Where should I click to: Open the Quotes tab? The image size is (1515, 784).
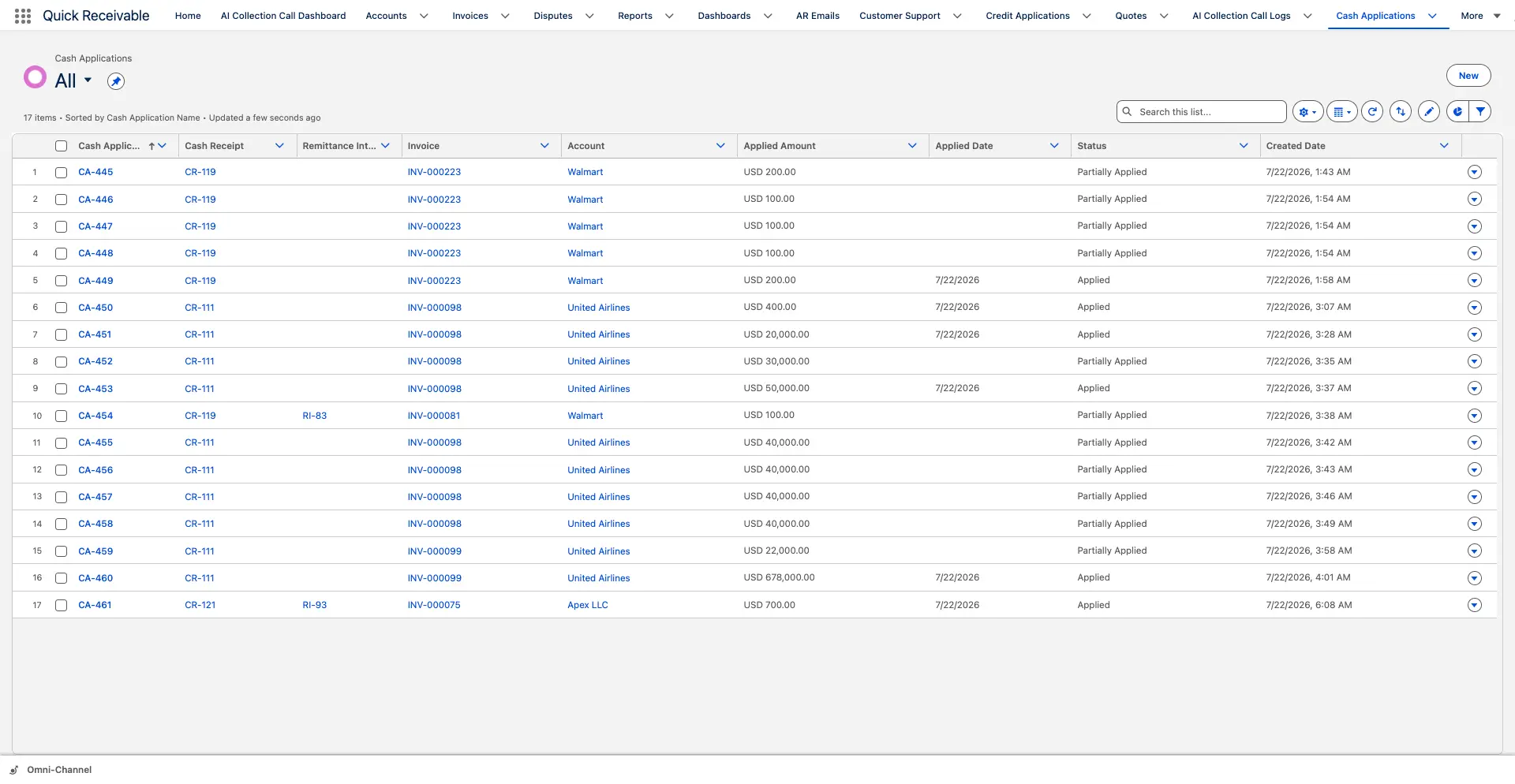pos(1131,16)
